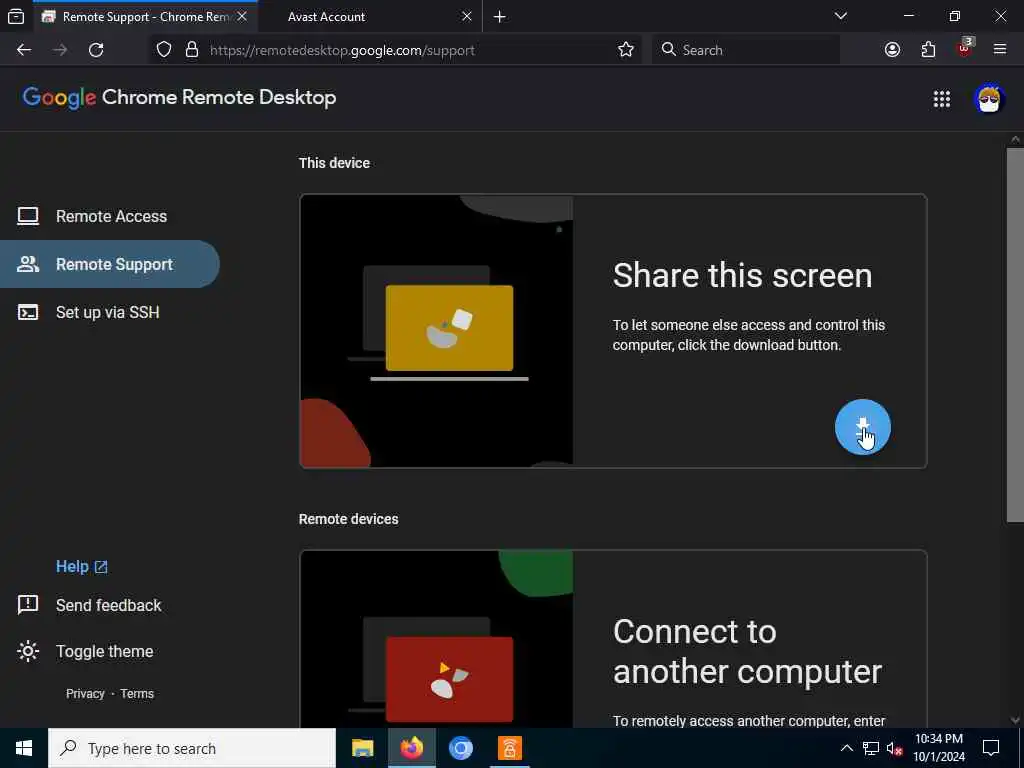Open the network status tray icon
Screen dimensions: 1024x768
(871, 748)
